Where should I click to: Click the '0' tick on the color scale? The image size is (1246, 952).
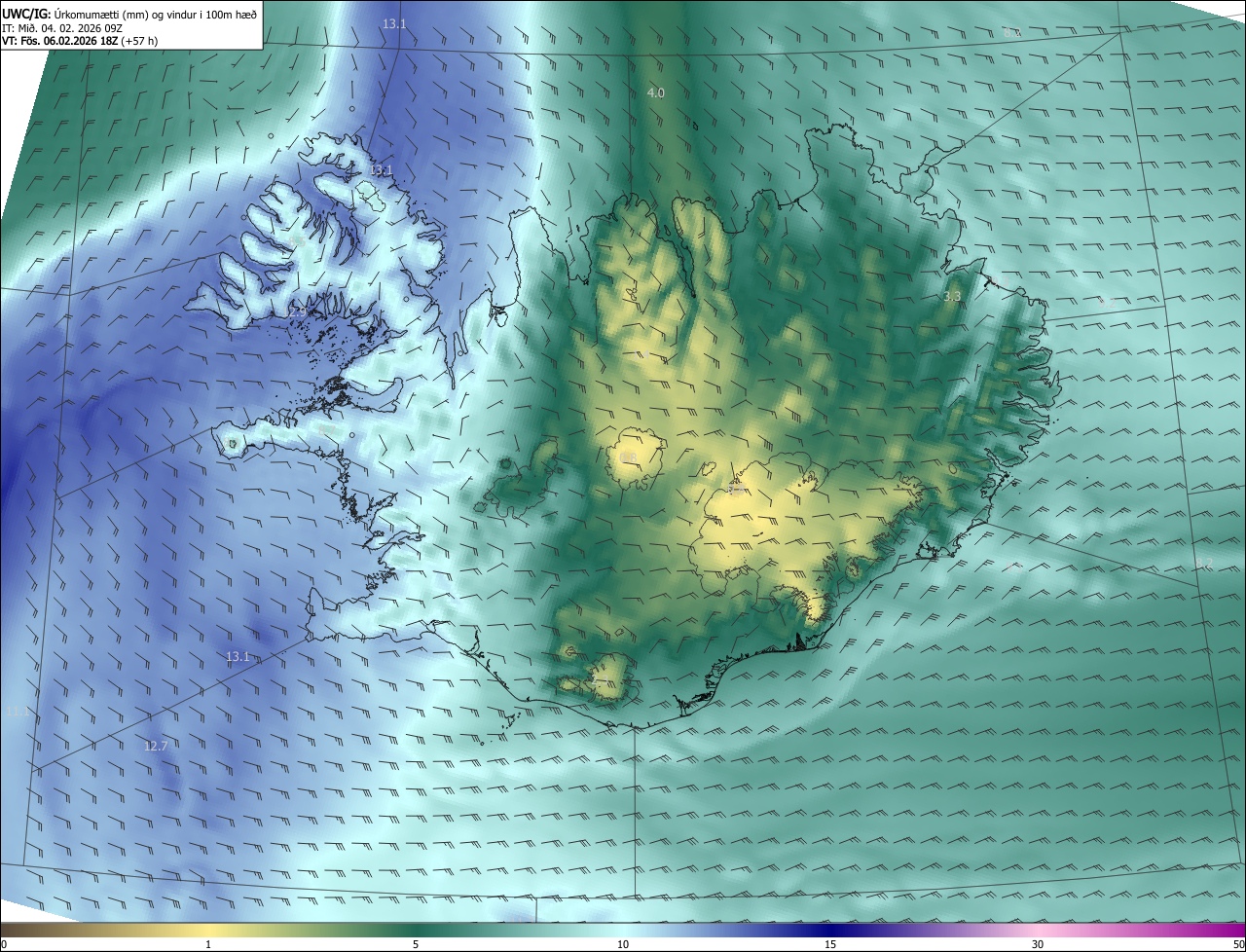click(x=4, y=944)
